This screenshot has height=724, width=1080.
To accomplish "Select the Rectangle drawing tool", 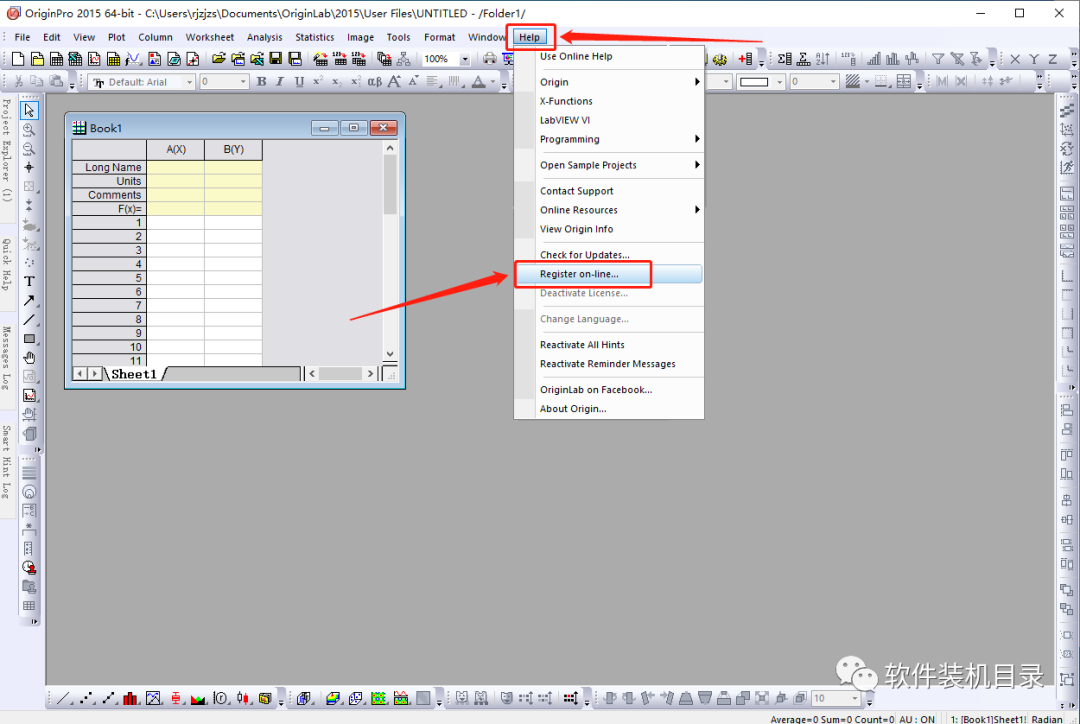I will coord(29,339).
